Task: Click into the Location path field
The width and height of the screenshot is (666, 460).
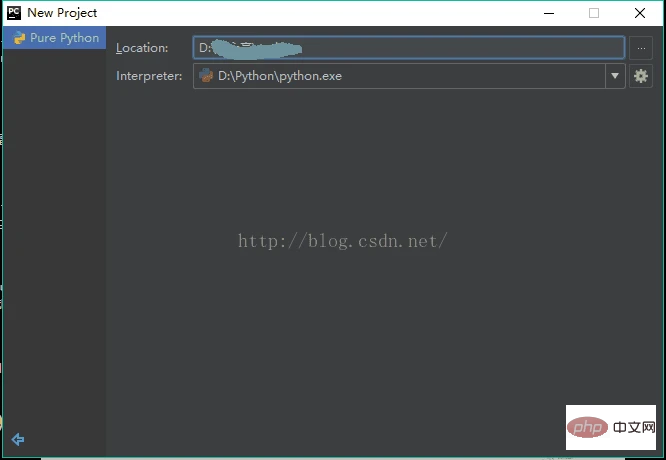Action: (408, 47)
